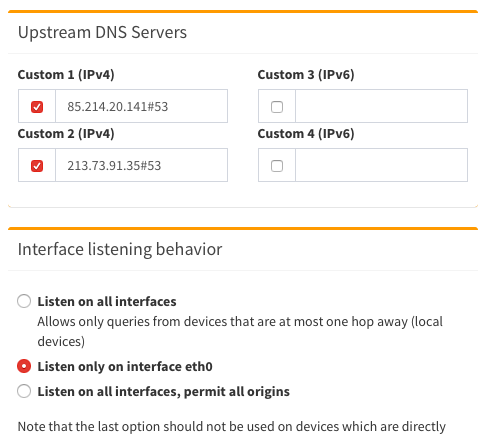Focus the empty Custom 4 (IPv6) field
This screenshot has height=439, width=487.
pos(381,165)
